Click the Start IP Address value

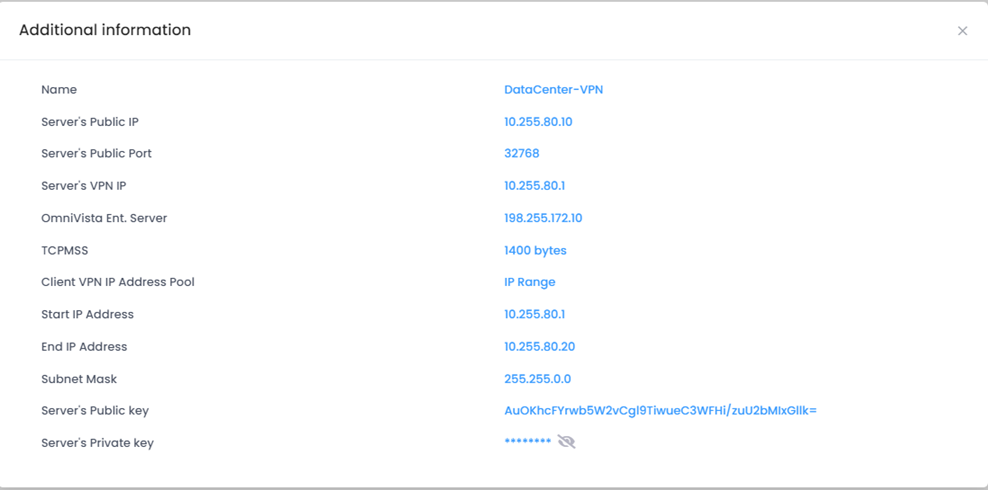point(534,314)
